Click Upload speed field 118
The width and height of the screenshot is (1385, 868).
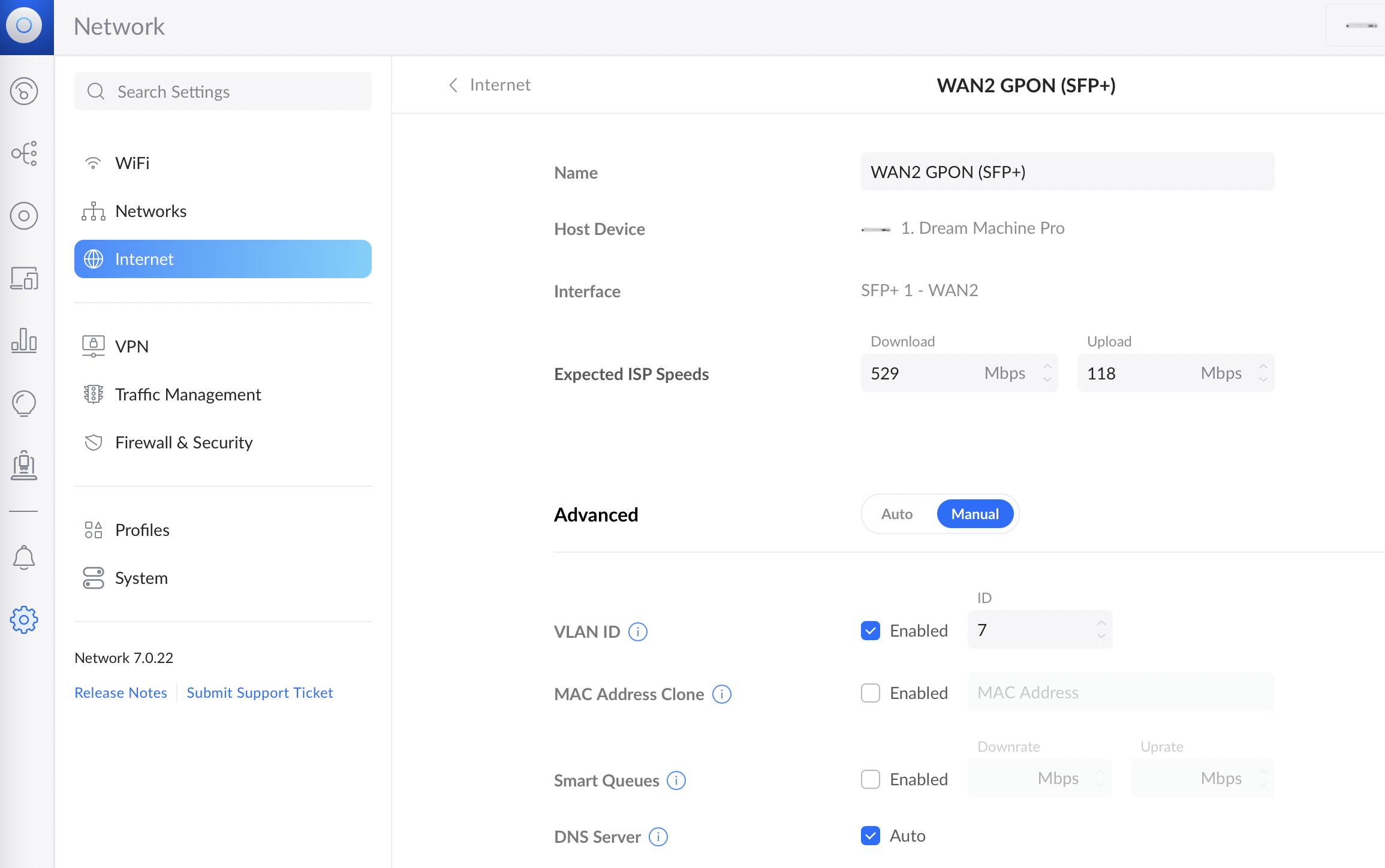pyautogui.click(x=1176, y=373)
